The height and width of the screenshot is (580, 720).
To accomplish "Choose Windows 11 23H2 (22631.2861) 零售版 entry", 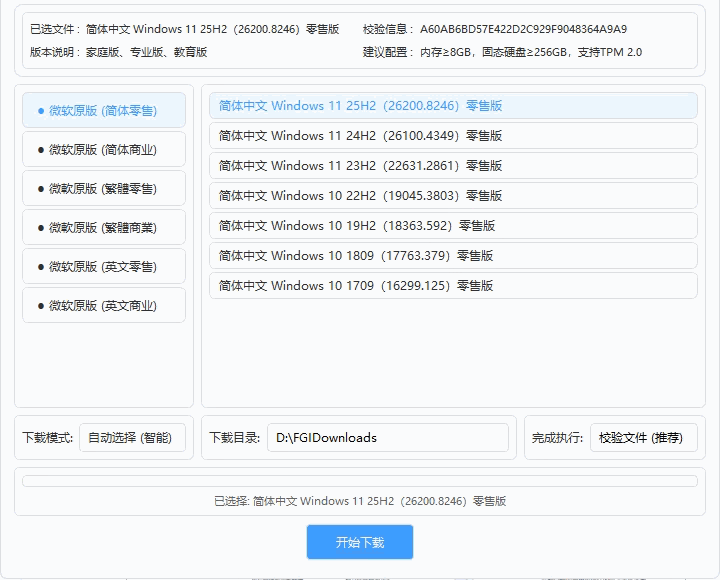I will point(453,165).
